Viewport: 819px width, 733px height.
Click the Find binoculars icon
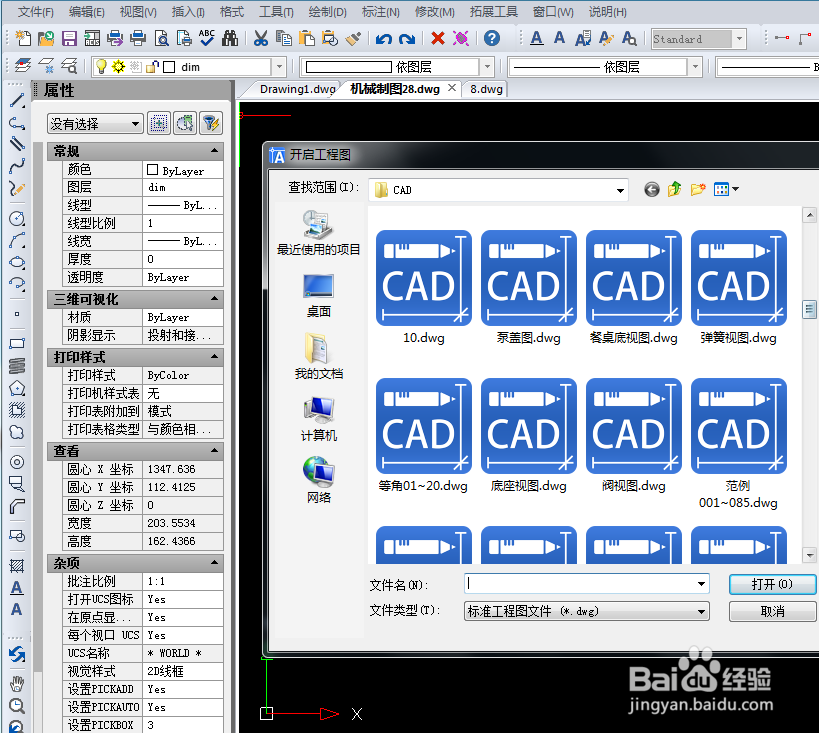pyautogui.click(x=229, y=39)
